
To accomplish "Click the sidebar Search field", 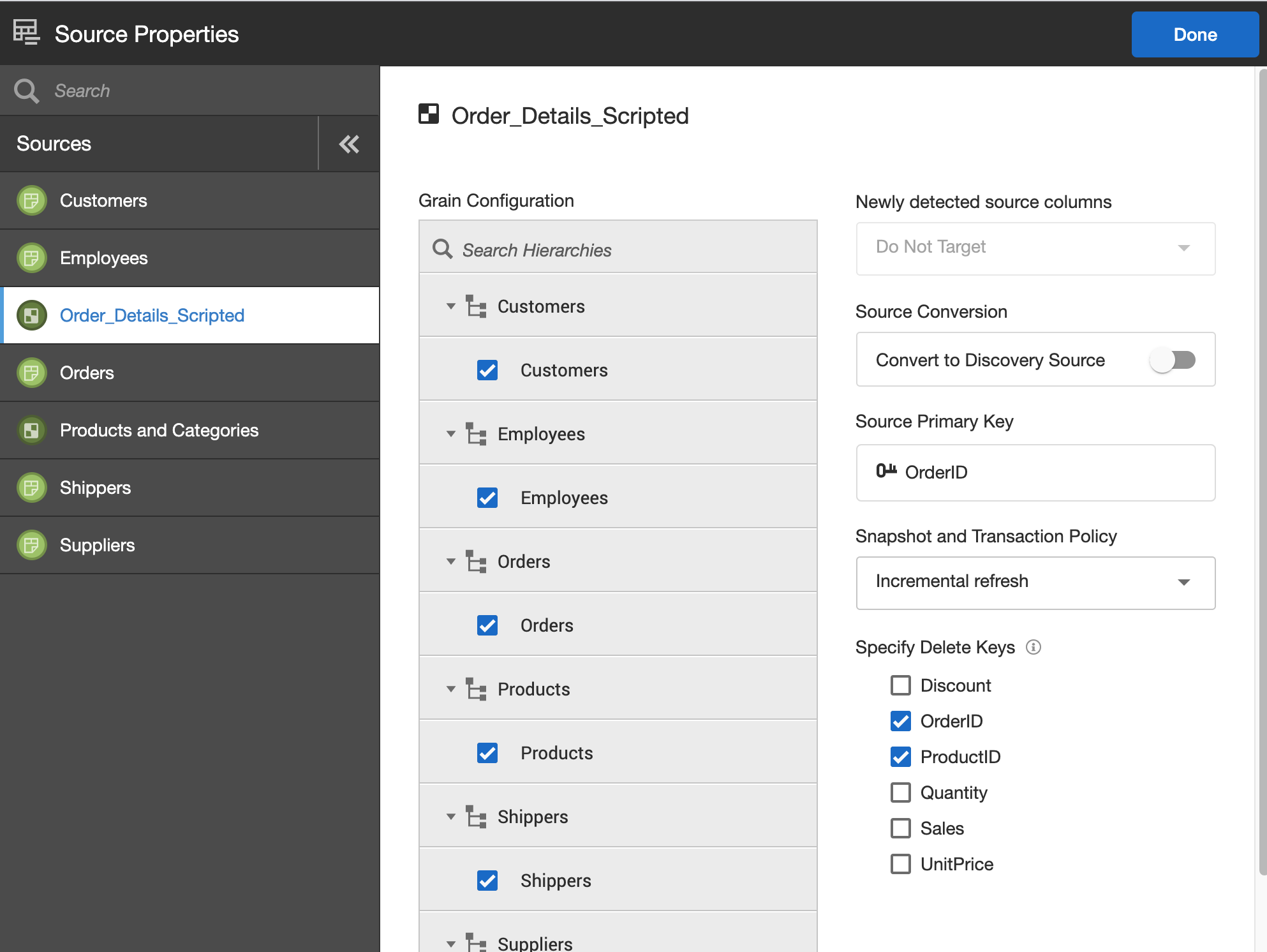I will pos(191,91).
